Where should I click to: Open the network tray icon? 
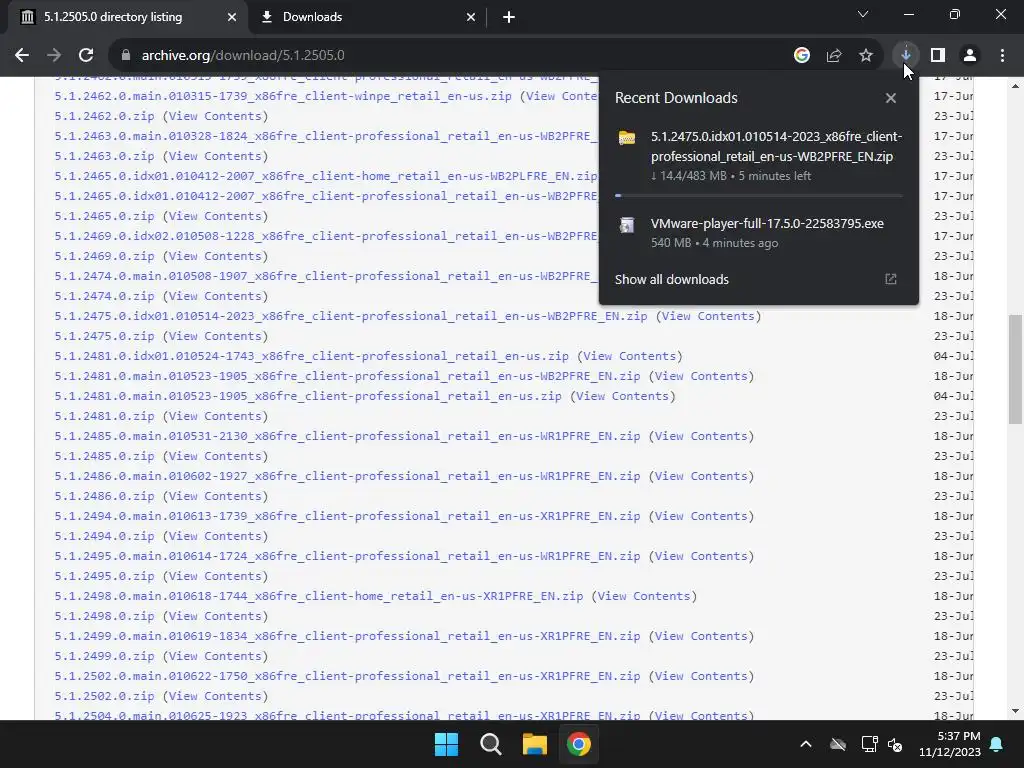(869, 744)
